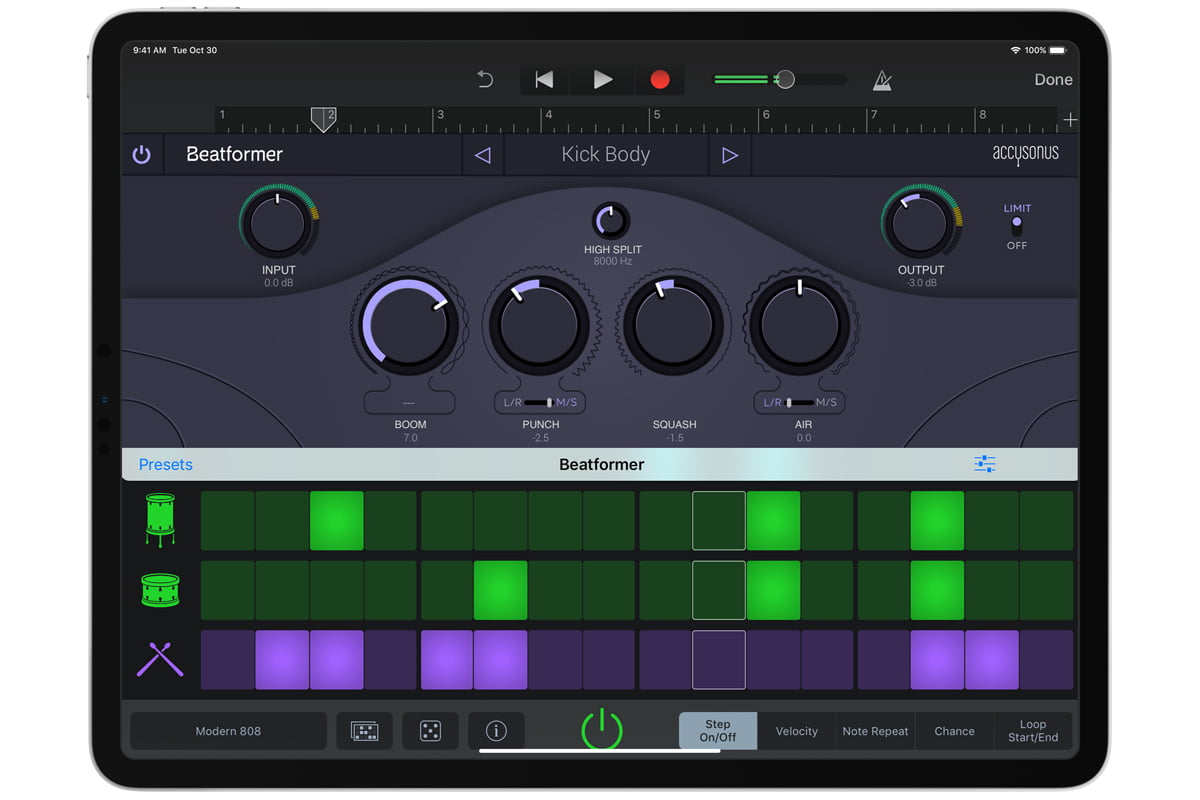
Task: Toggle AIR L/R to M/S switch
Action: pos(799,402)
